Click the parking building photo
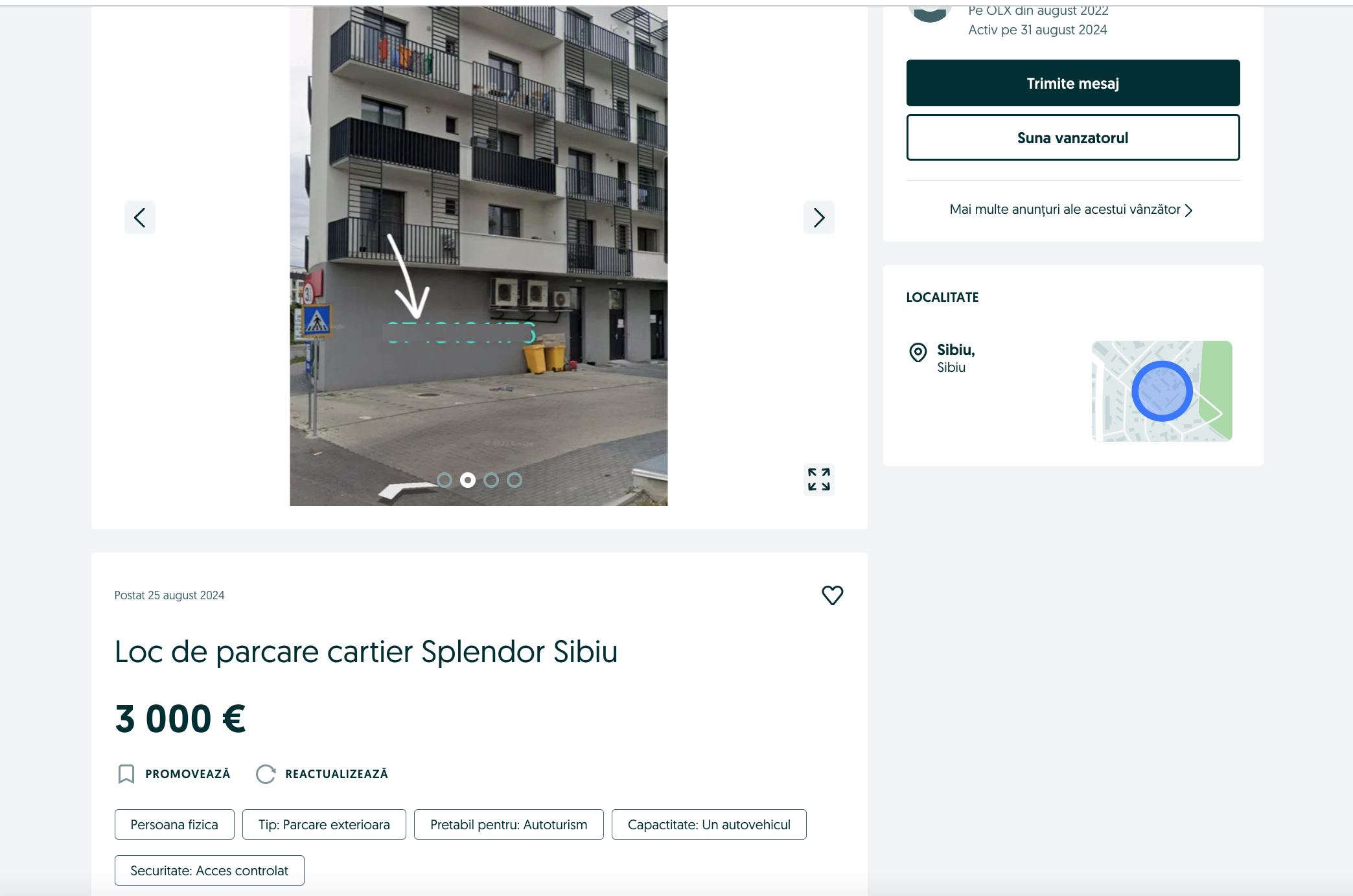This screenshot has width=1353, height=896. point(479,255)
